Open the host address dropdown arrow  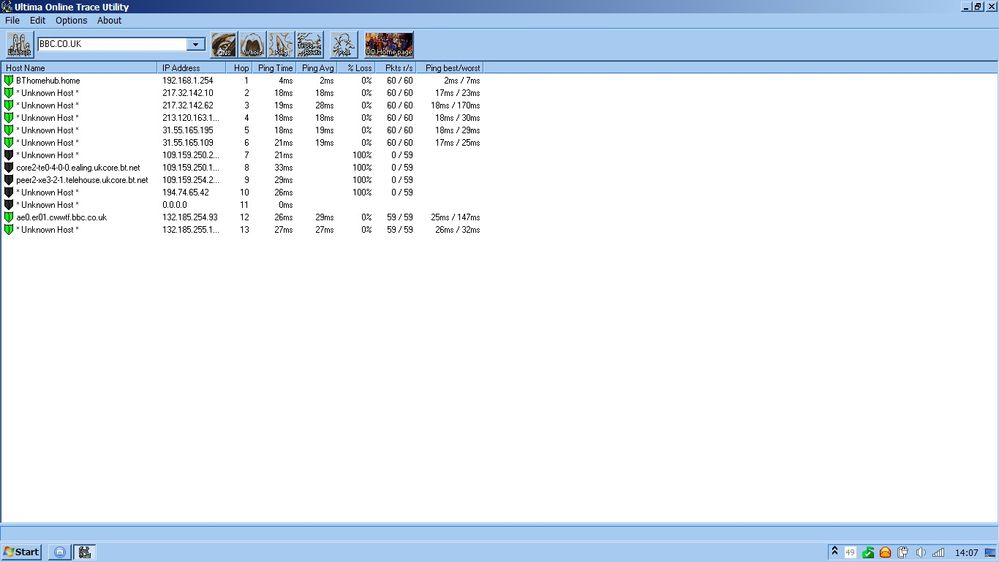(196, 44)
